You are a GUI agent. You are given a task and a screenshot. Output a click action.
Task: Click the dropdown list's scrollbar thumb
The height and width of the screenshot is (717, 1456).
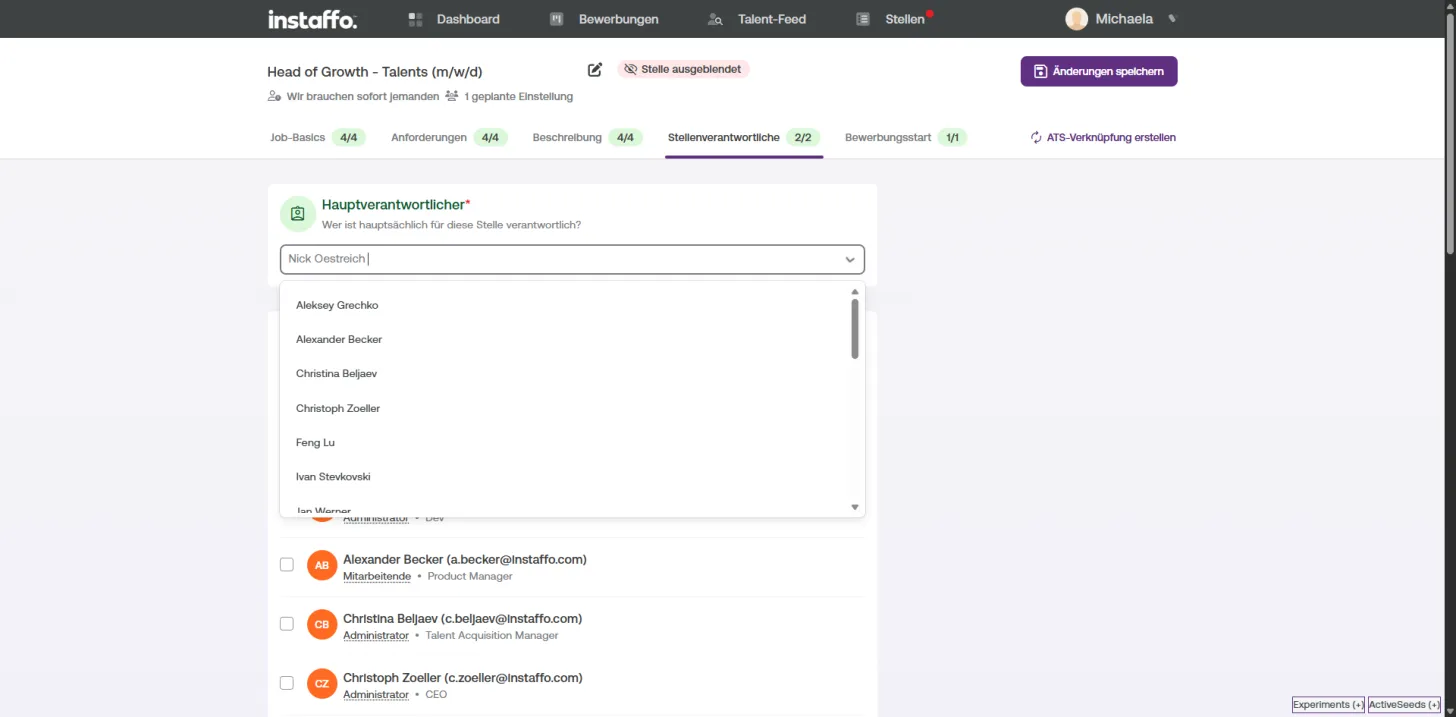point(855,328)
